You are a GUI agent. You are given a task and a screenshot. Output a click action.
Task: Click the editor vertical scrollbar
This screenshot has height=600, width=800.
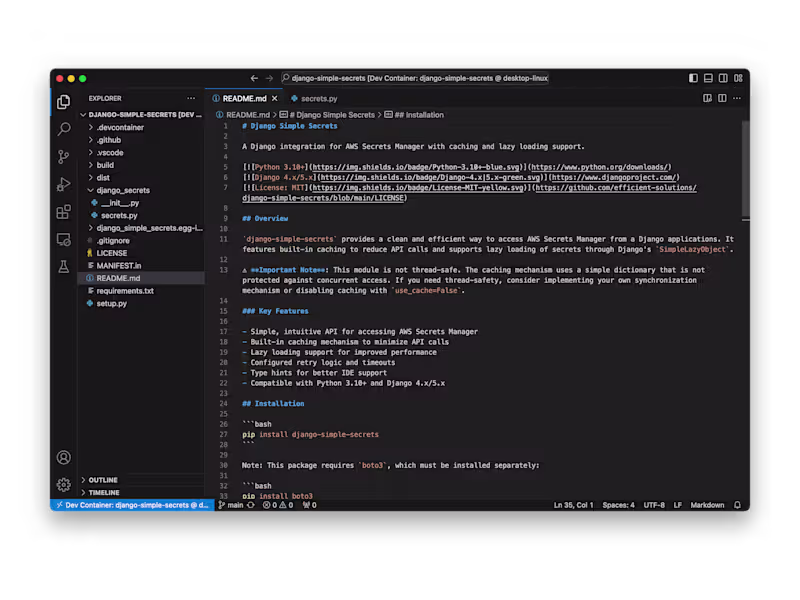[x=745, y=168]
